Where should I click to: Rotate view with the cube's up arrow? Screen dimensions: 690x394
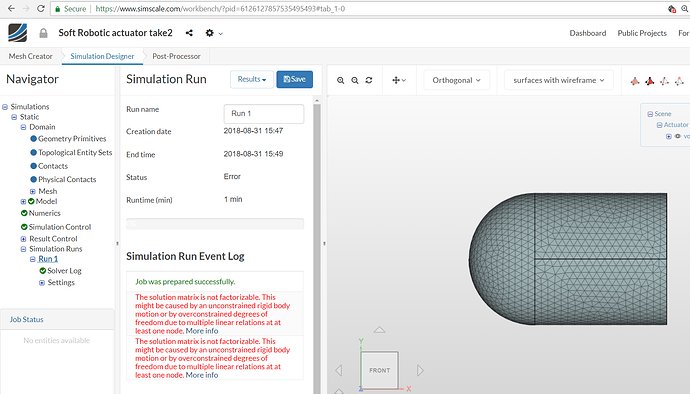pyautogui.click(x=379, y=329)
